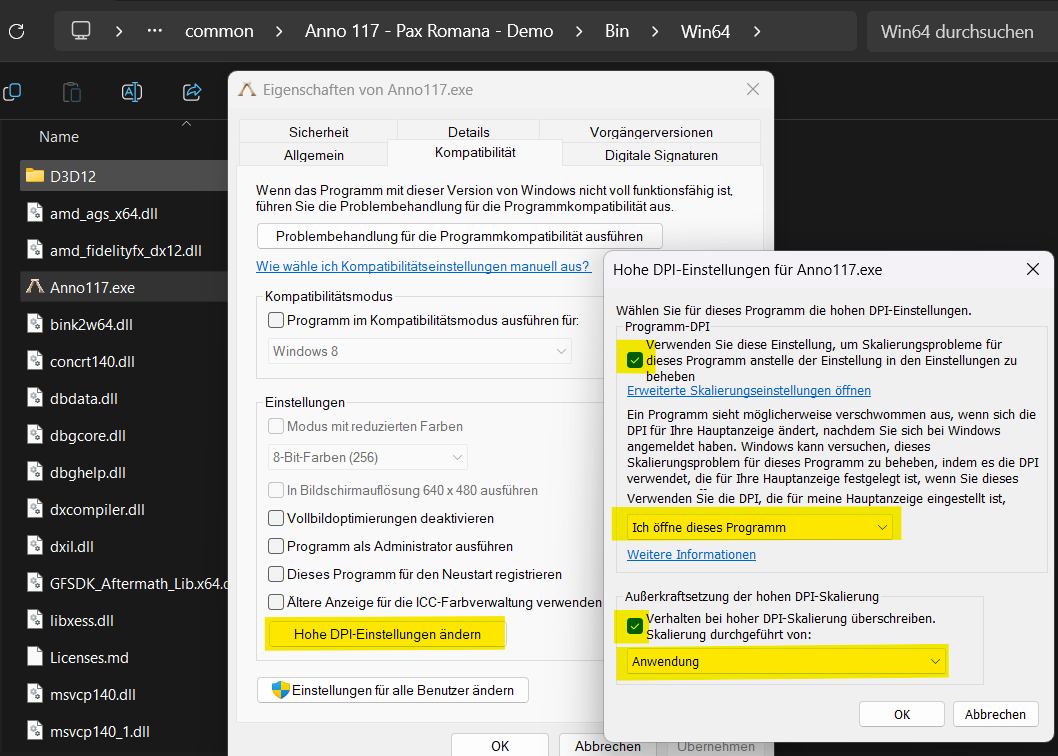Open the breadcrumb ellipsis for hidden folders
Screen dimensions: 1058x756
155,31
